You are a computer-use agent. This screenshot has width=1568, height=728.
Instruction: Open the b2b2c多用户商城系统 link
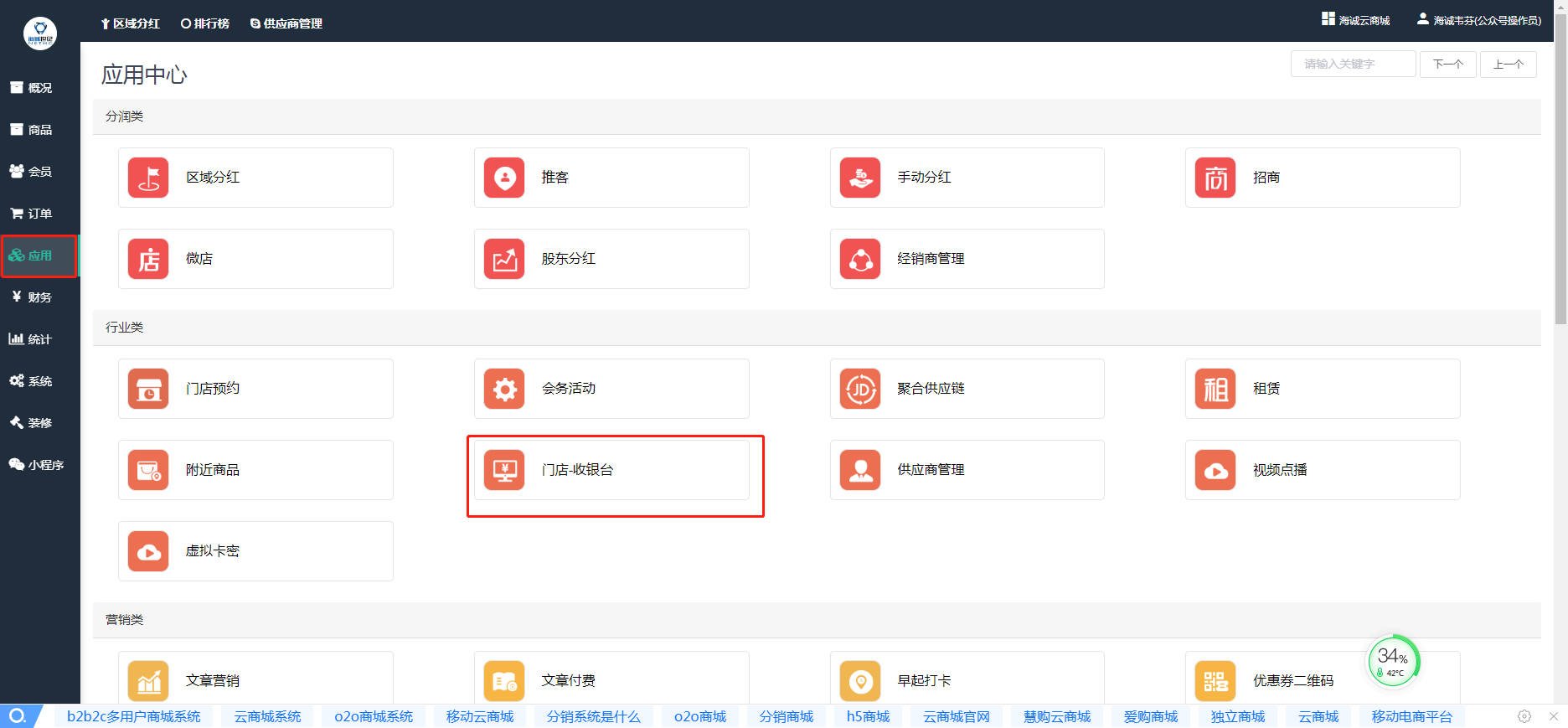134,716
